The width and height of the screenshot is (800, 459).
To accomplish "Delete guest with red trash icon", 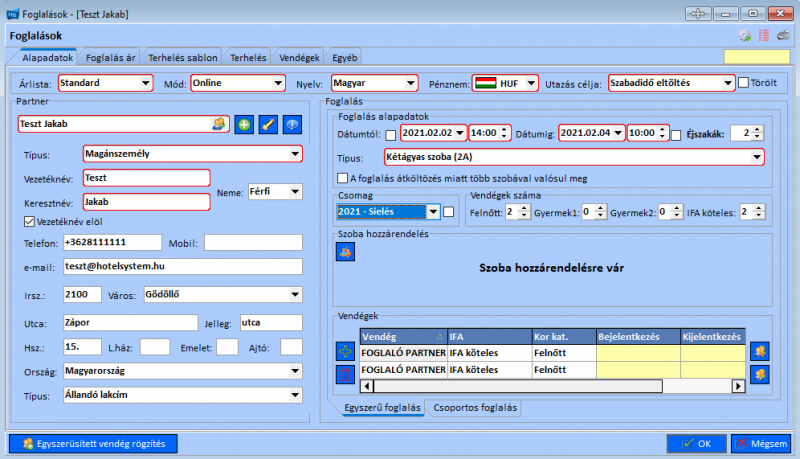I will pyautogui.click(x=345, y=374).
